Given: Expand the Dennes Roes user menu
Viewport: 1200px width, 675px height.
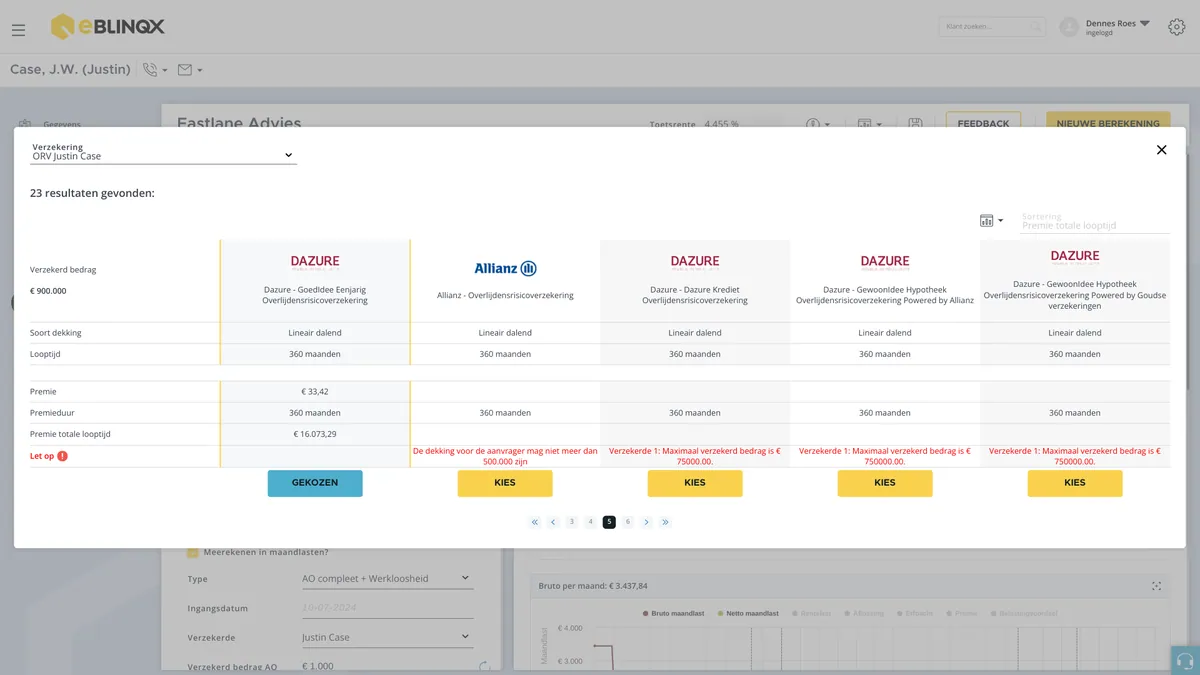Looking at the screenshot, I should pos(1118,27).
